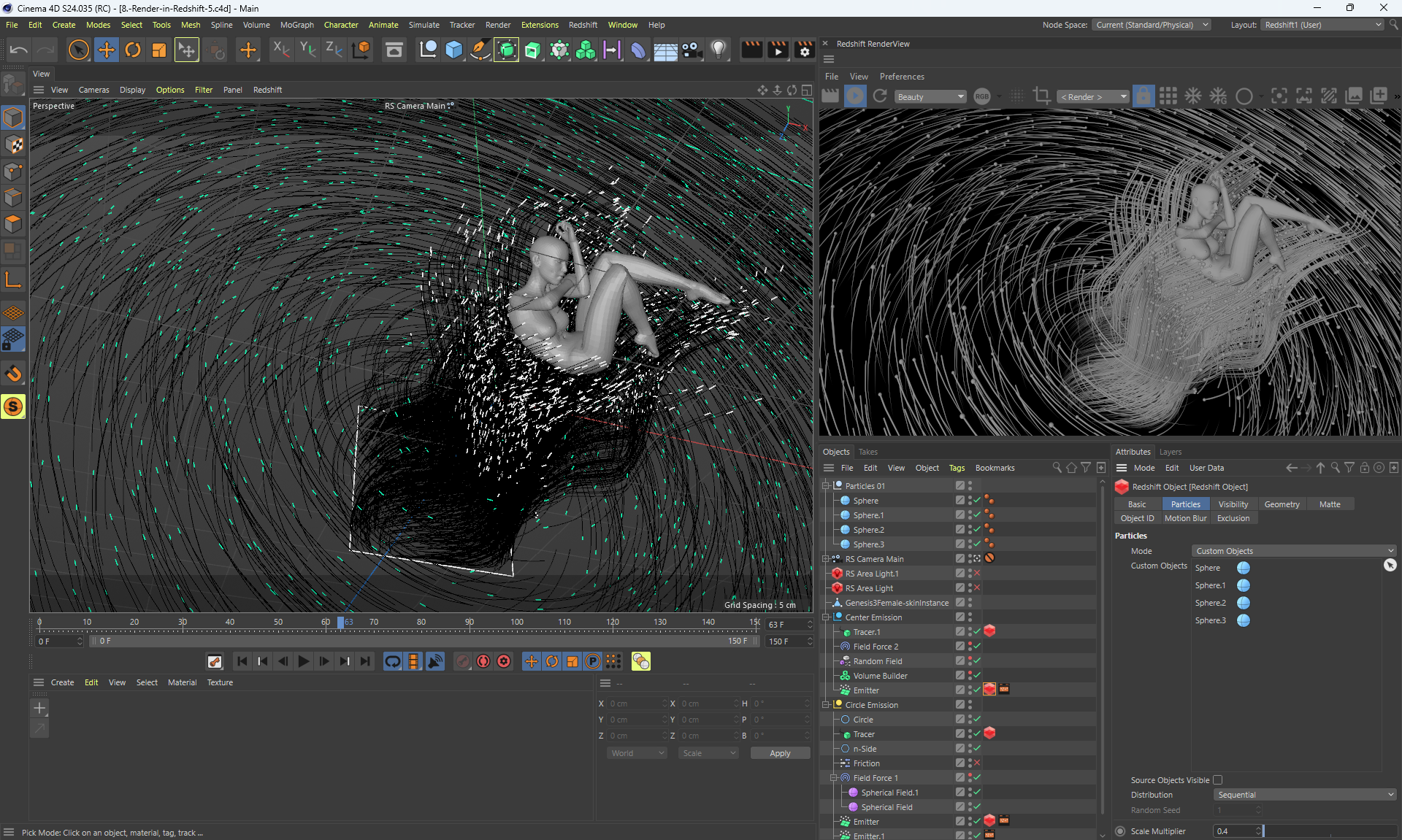Enable the Source Objects Visible checkbox
The image size is (1402, 840).
[x=1217, y=780]
